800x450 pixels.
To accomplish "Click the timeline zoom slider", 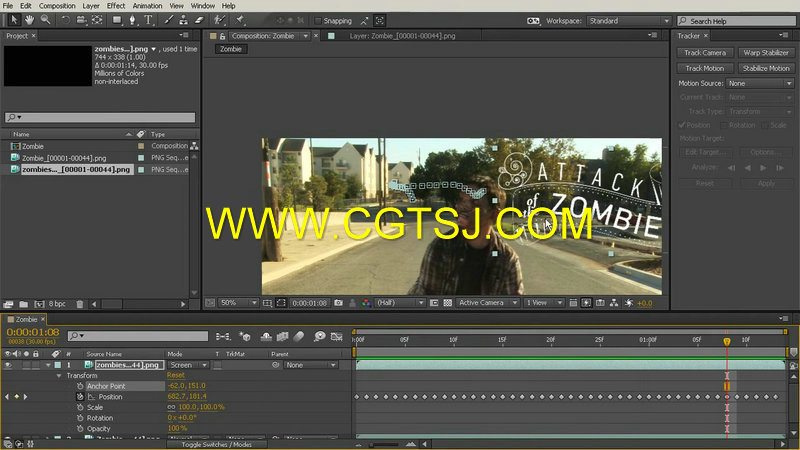I will tap(386, 444).
